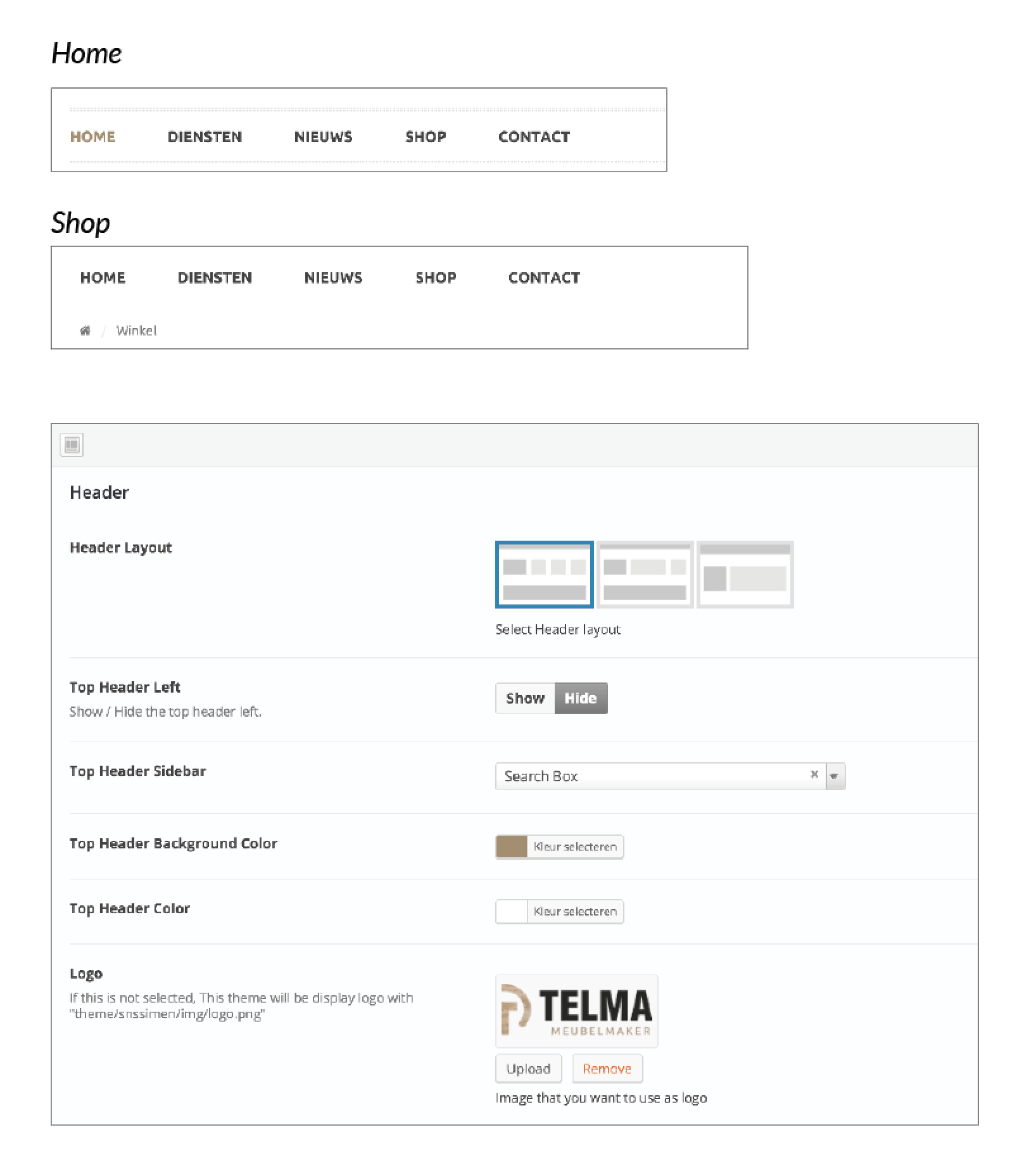The width and height of the screenshot is (1036, 1170).
Task: Open SHOP in the Shop menu bar
Action: coord(436,278)
